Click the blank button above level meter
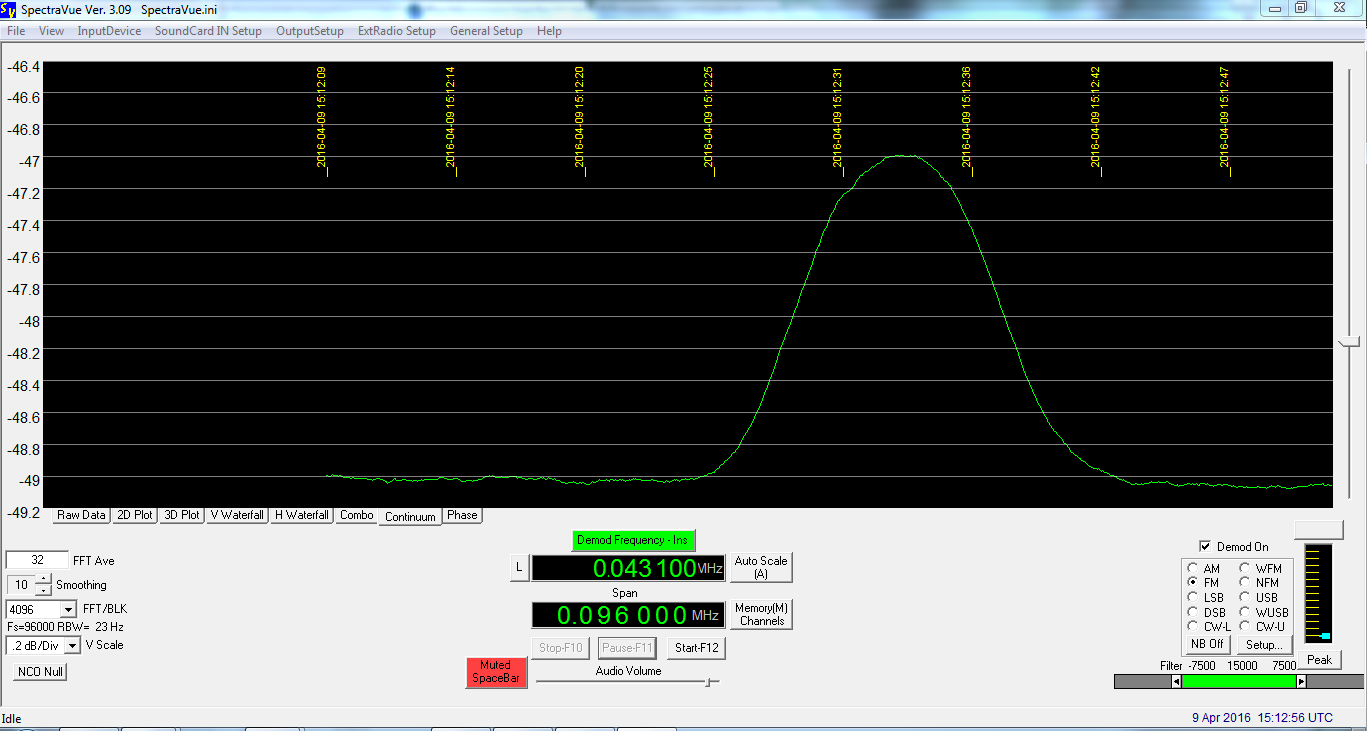Image resolution: width=1367 pixels, height=731 pixels. click(1319, 530)
